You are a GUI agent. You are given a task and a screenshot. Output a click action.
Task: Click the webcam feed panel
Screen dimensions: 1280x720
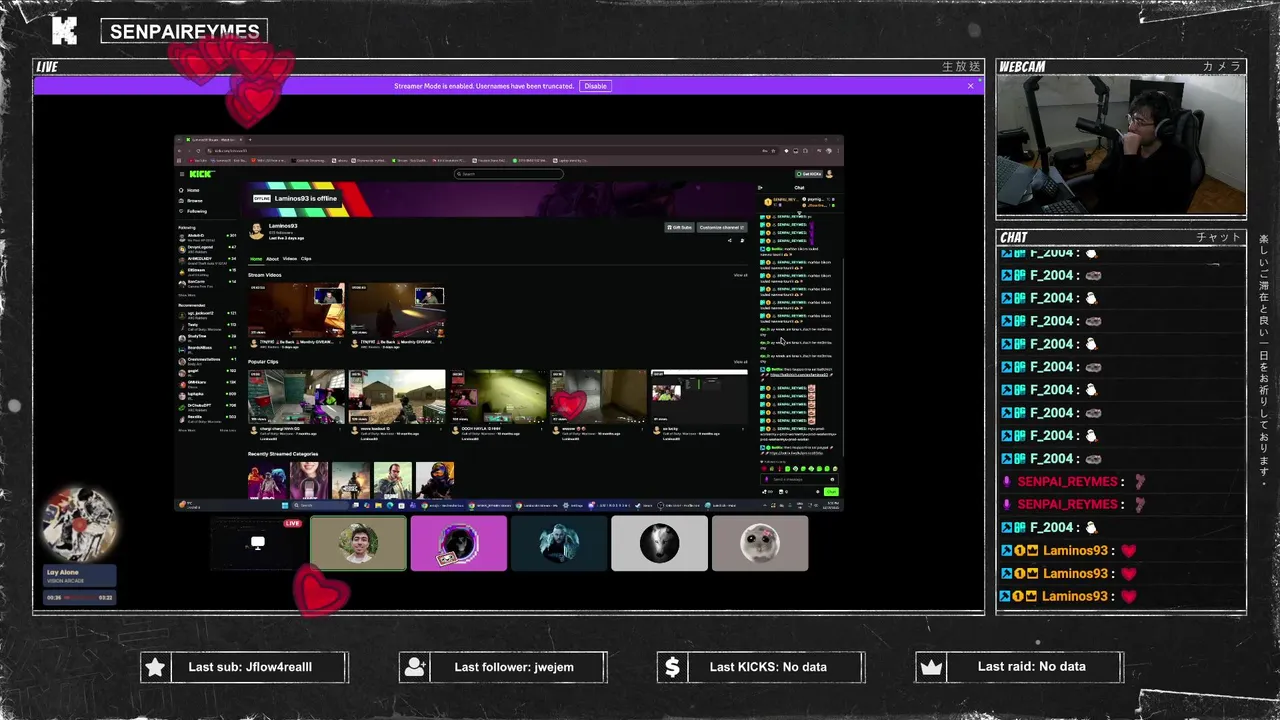(x=1121, y=145)
